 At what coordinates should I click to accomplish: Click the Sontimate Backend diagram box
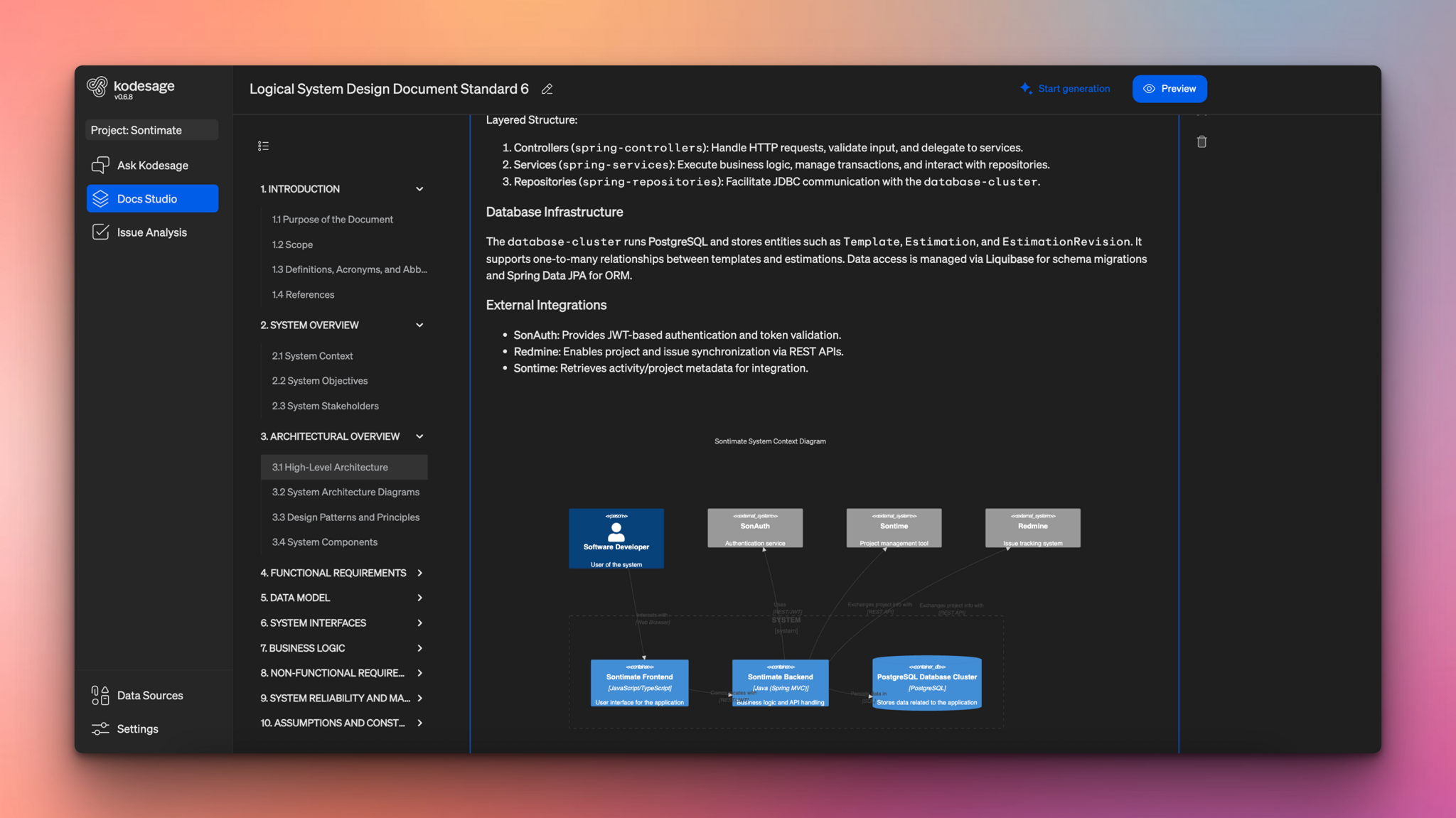[x=780, y=683]
